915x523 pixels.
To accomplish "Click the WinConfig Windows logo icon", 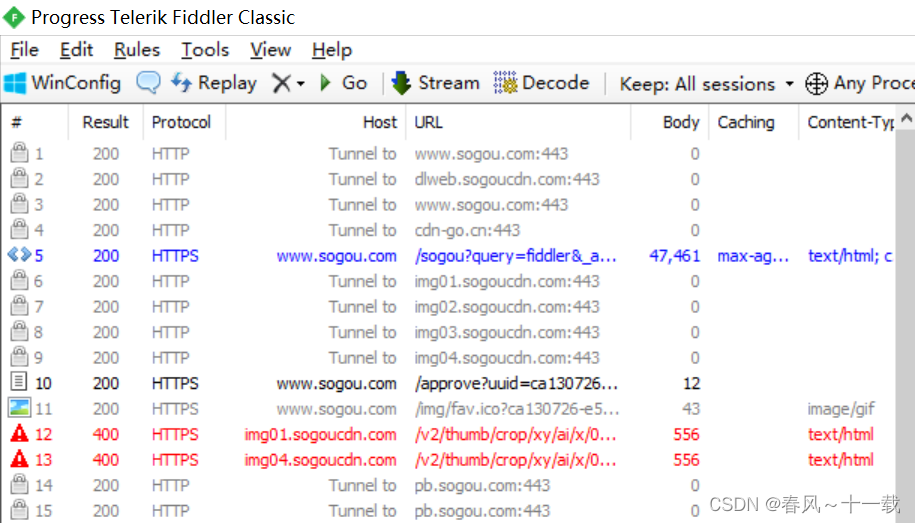I will tap(15, 83).
